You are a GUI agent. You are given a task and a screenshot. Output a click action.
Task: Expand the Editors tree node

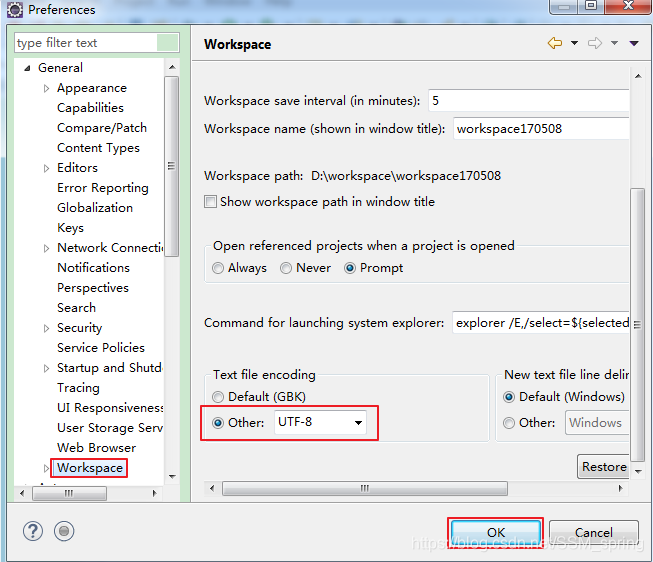(46, 168)
